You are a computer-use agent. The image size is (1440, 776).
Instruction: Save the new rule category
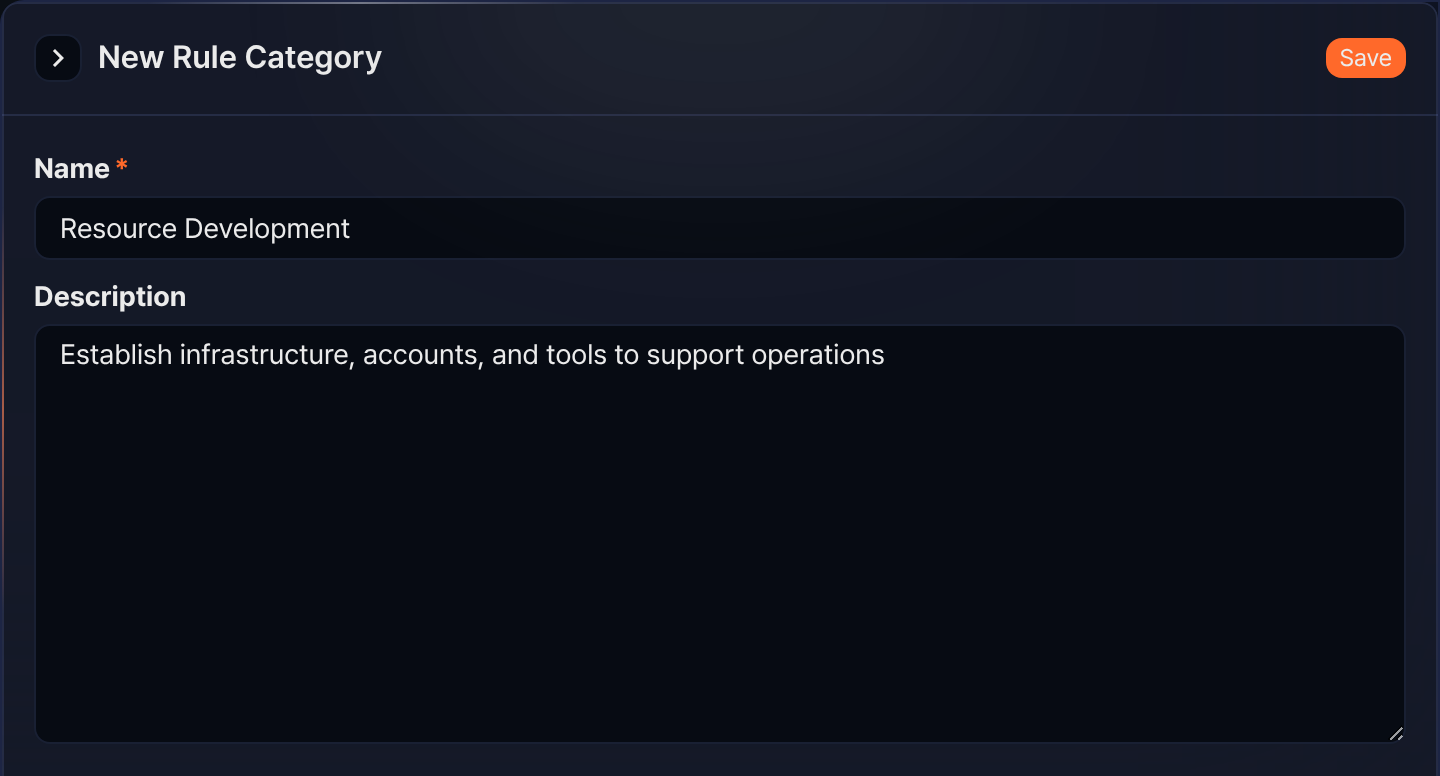tap(1365, 58)
